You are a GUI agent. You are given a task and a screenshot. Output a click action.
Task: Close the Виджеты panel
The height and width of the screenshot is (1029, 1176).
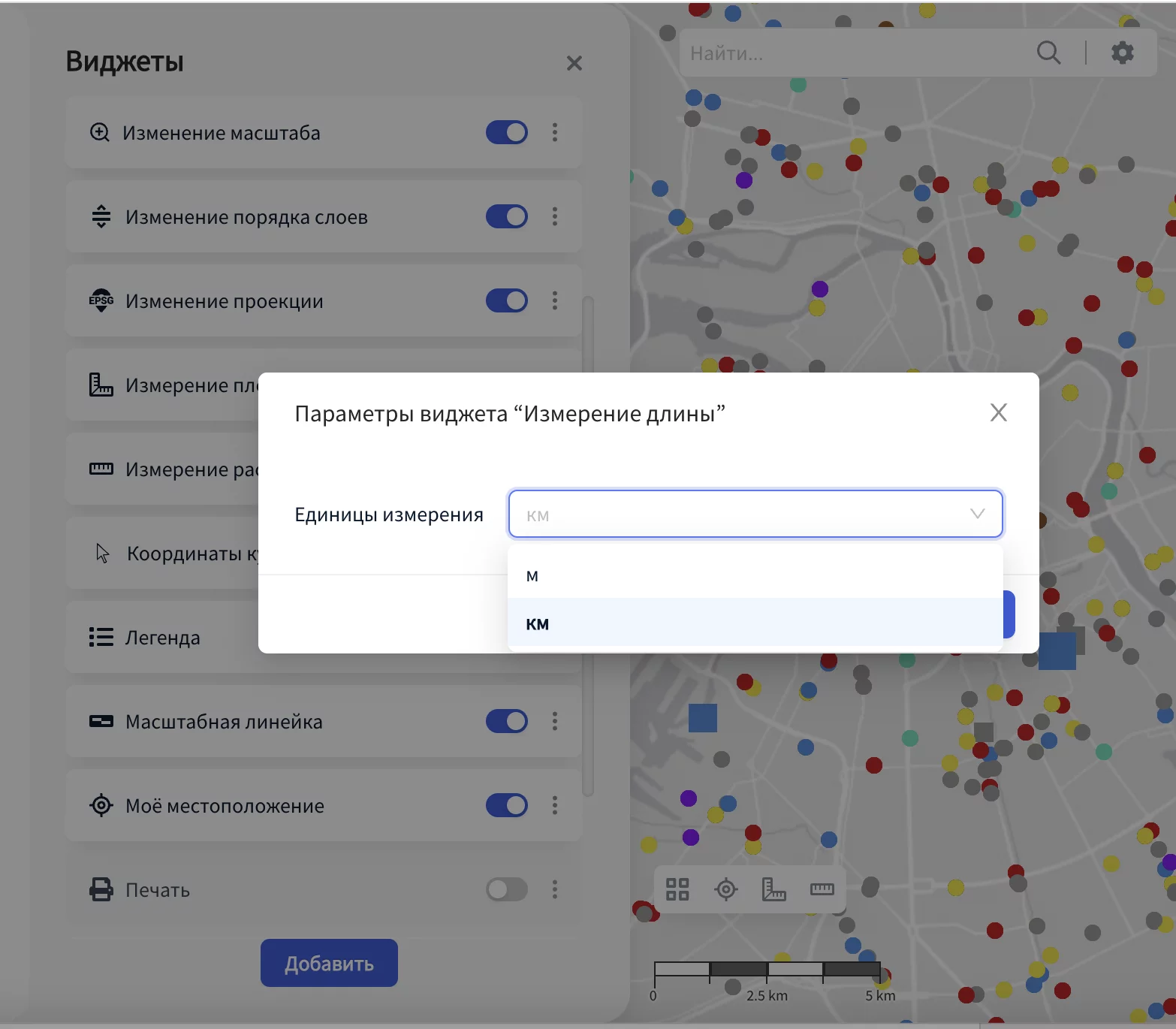tap(574, 63)
